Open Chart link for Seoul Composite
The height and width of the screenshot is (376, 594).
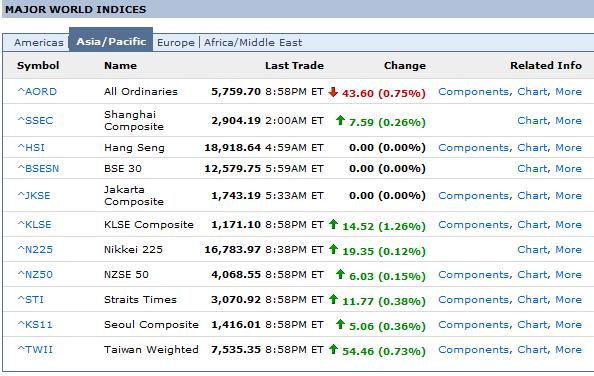pos(533,325)
